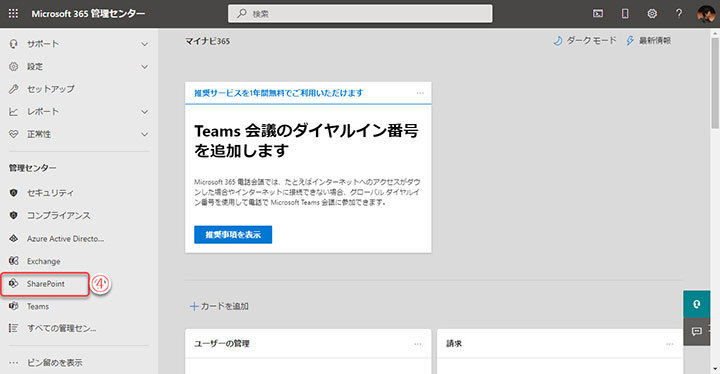Click the 請求 card title
The width and height of the screenshot is (720, 374).
coord(454,344)
